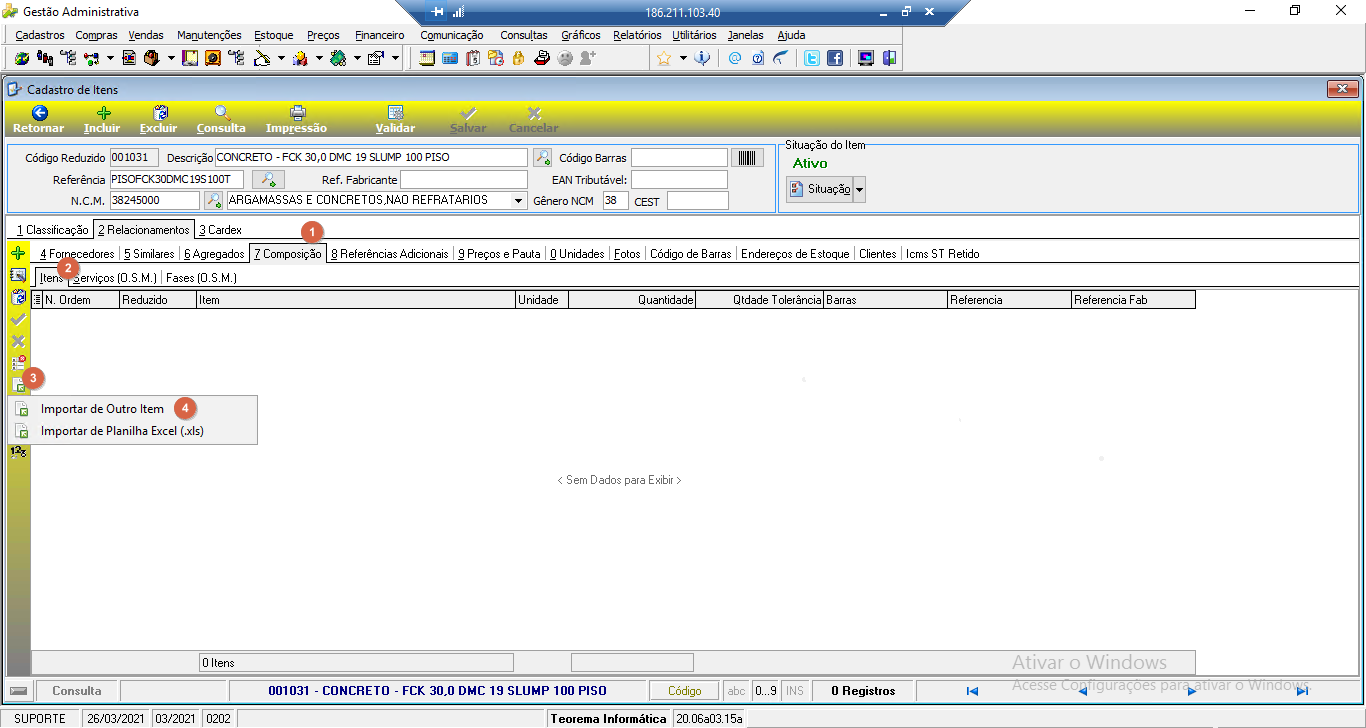Click the green plus Incluir icon
The width and height of the screenshot is (1366, 728).
point(103,114)
